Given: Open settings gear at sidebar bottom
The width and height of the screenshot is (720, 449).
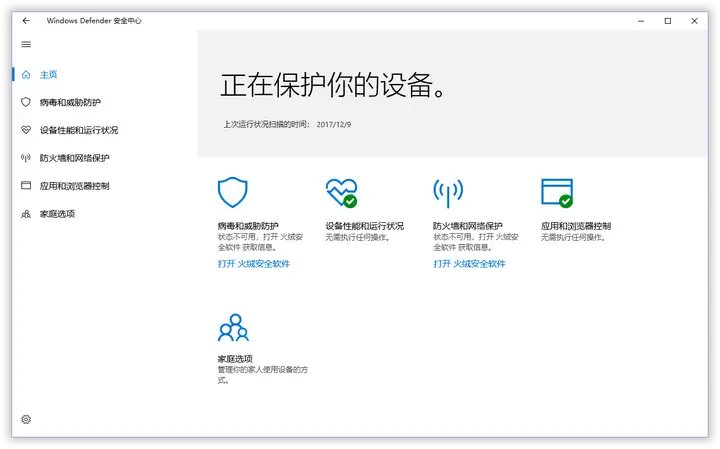Looking at the screenshot, I should 26,419.
